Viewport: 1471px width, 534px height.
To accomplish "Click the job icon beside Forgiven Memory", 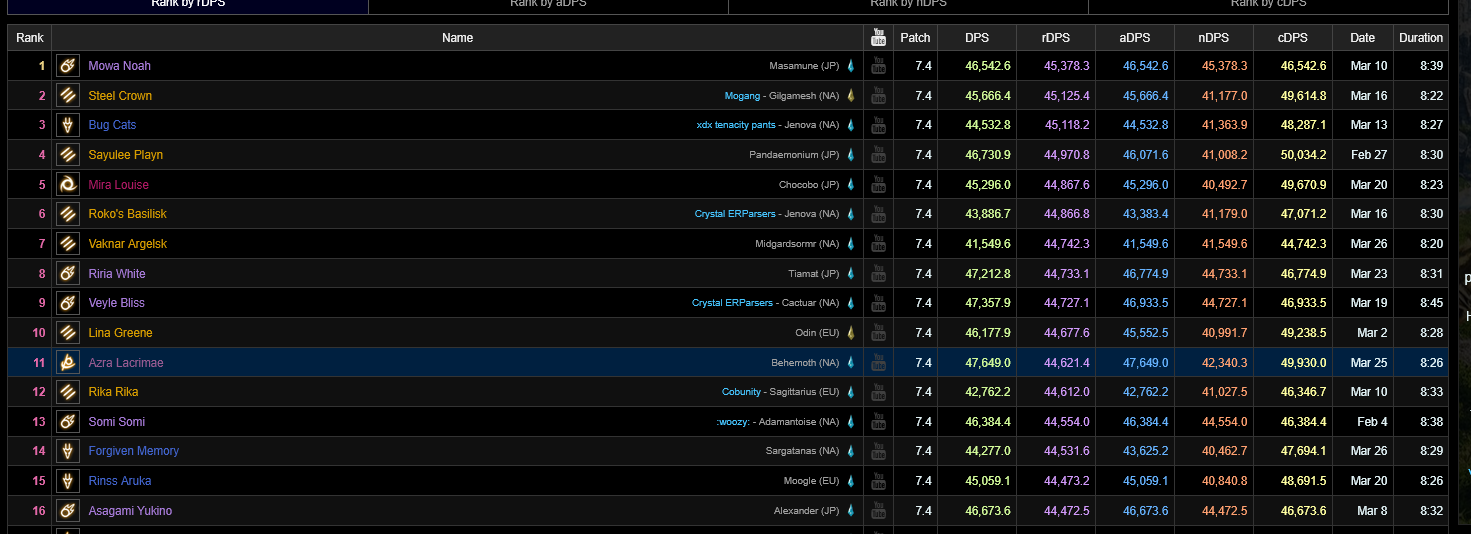I will (x=68, y=451).
